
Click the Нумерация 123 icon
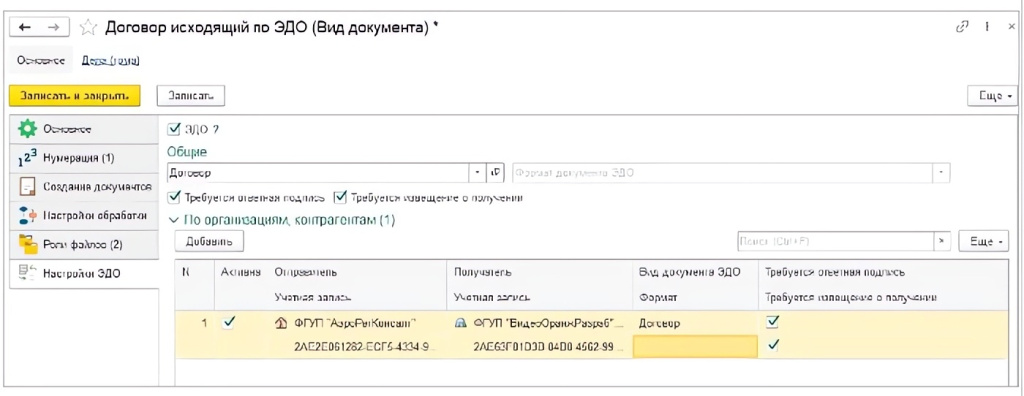(x=27, y=157)
